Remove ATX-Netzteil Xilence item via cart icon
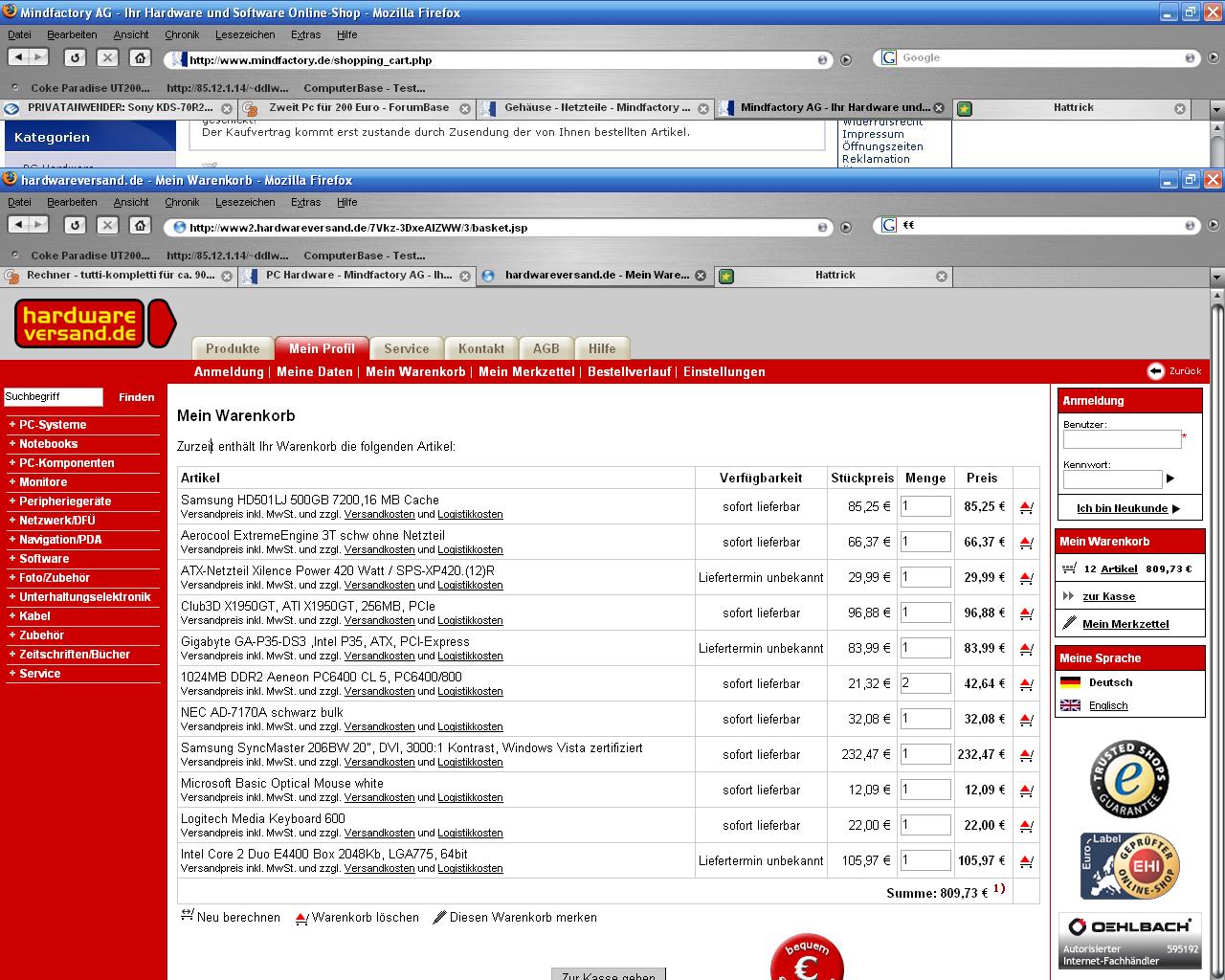The height and width of the screenshot is (980, 1225). tap(1026, 578)
